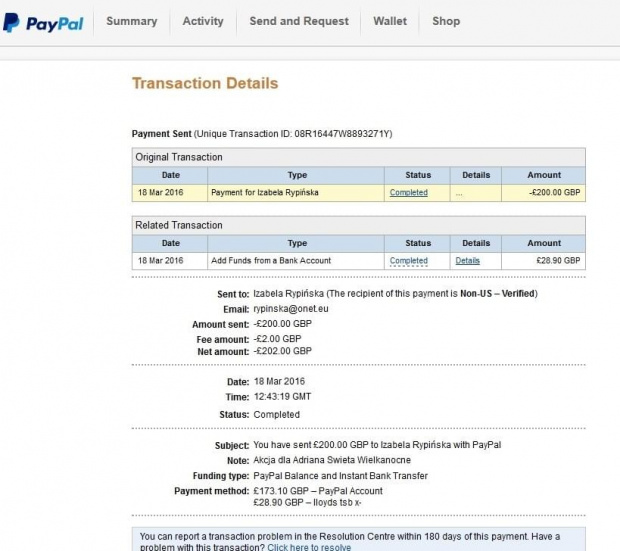Click 'Add Funds from a Bank Account' cell
Image resolution: width=620 pixels, height=551 pixels.
click(296, 261)
